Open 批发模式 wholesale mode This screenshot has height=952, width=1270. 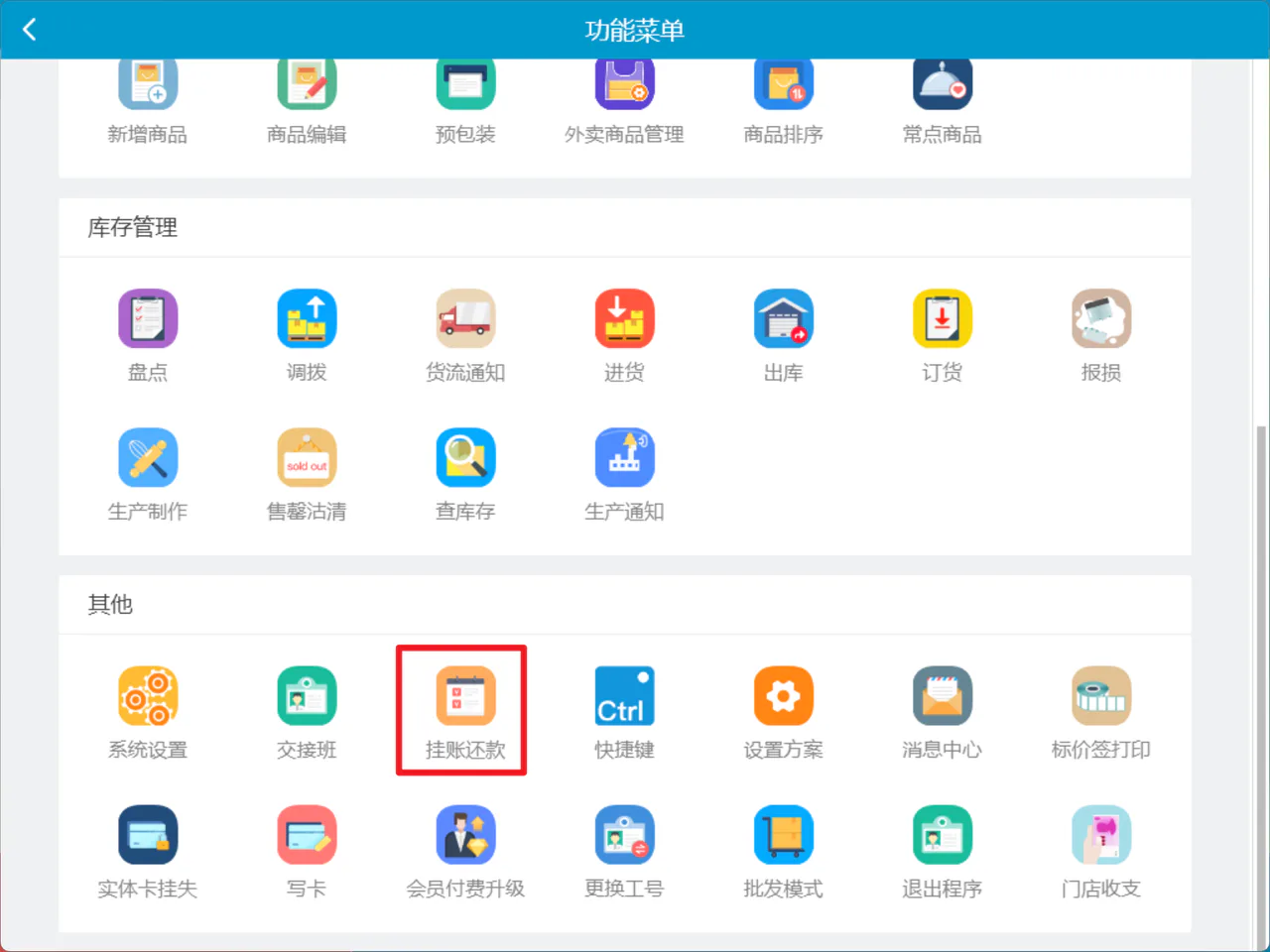(783, 852)
